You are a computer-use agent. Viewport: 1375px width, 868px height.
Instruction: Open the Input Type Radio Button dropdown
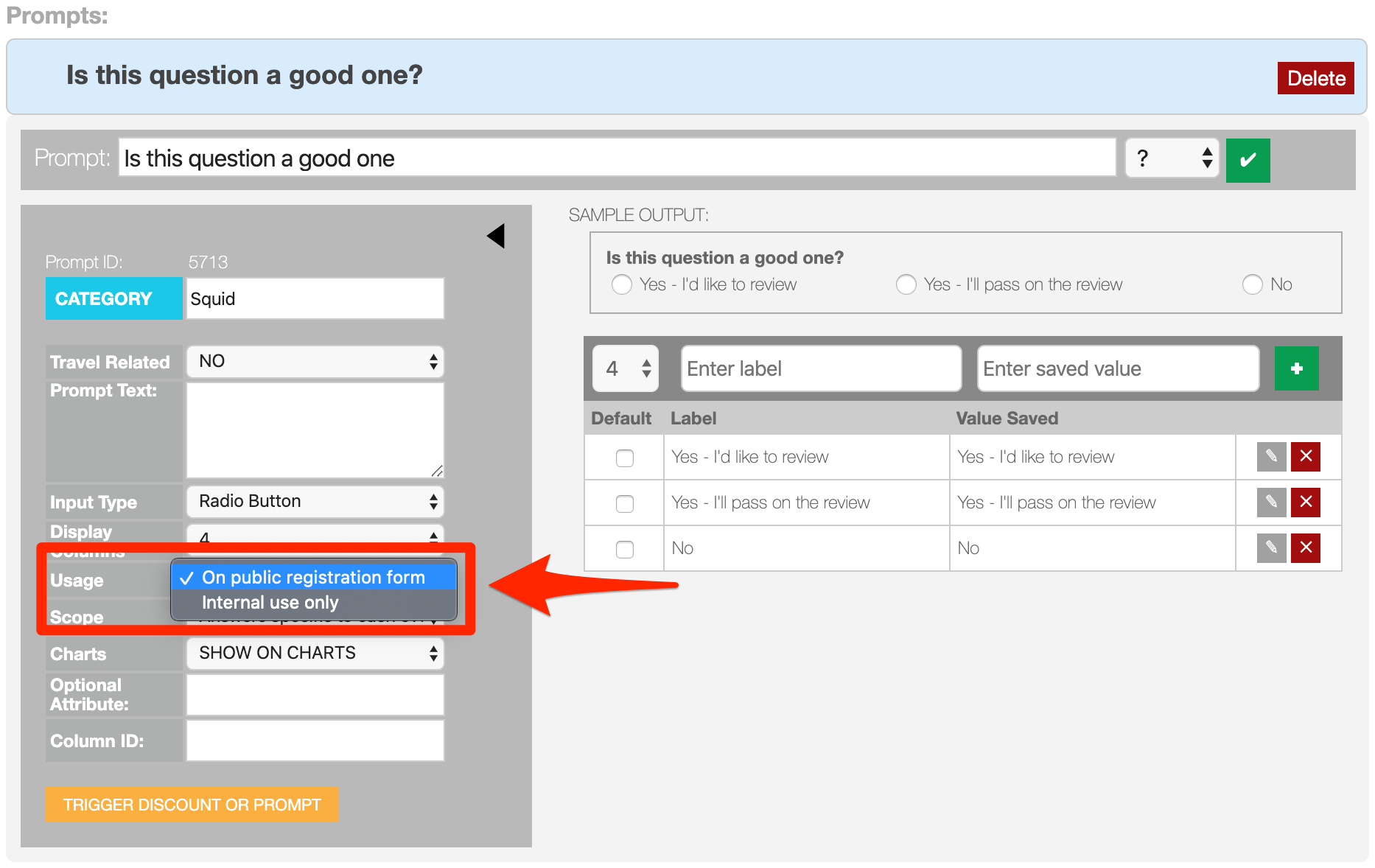tap(315, 502)
